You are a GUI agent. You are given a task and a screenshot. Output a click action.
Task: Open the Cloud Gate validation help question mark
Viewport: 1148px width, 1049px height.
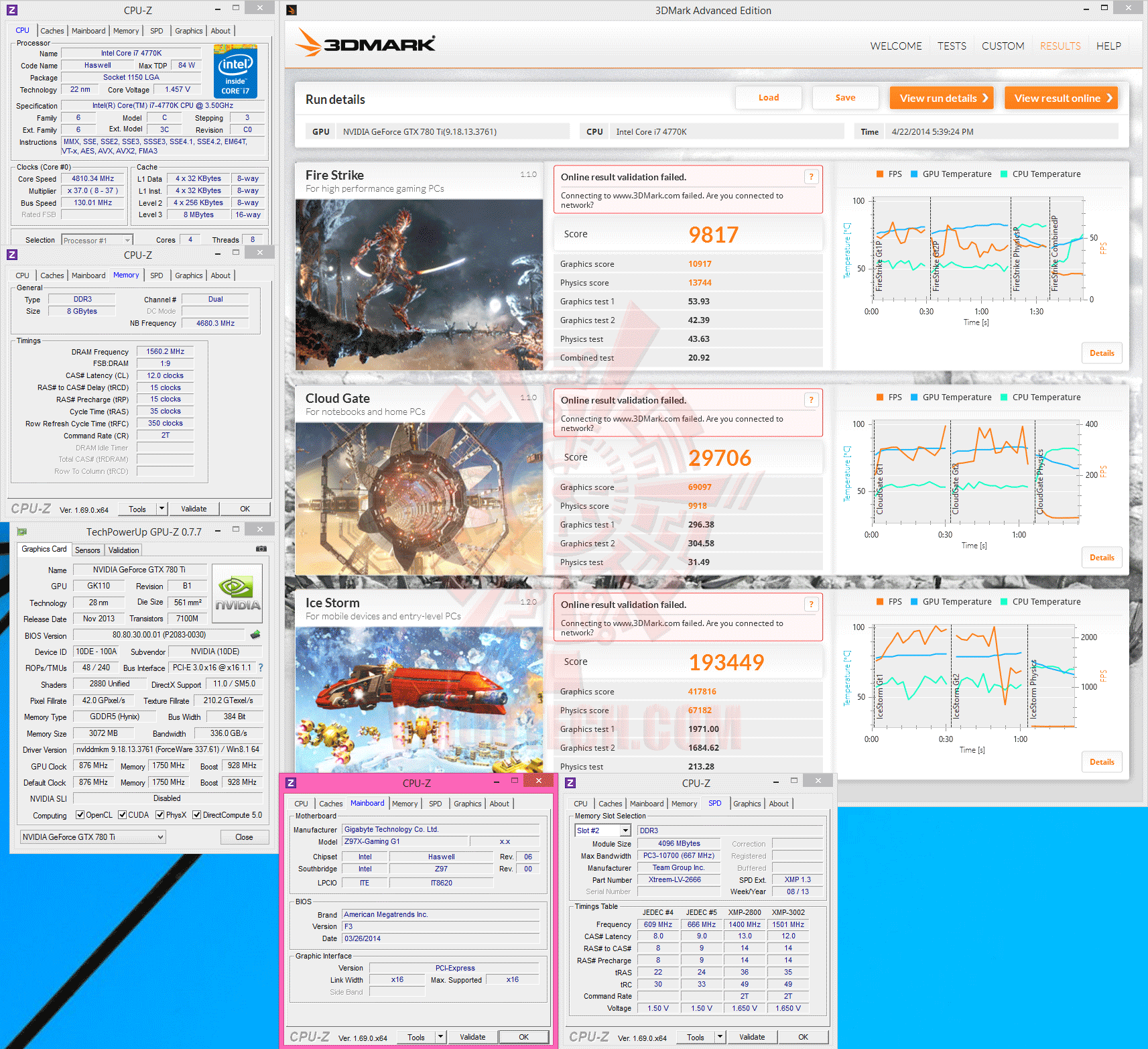click(x=811, y=400)
